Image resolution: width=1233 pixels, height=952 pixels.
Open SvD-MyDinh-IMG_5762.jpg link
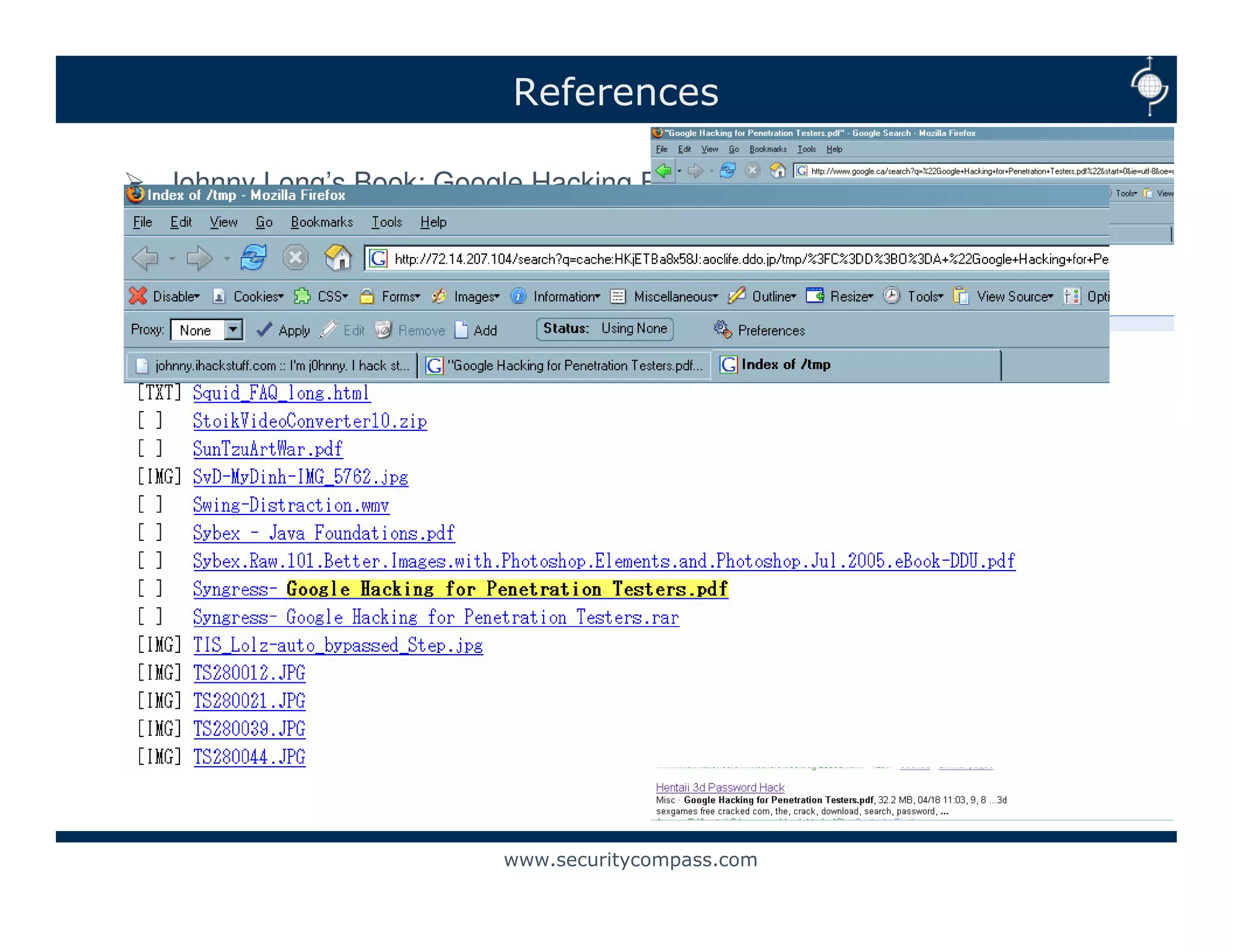pyautogui.click(x=300, y=477)
